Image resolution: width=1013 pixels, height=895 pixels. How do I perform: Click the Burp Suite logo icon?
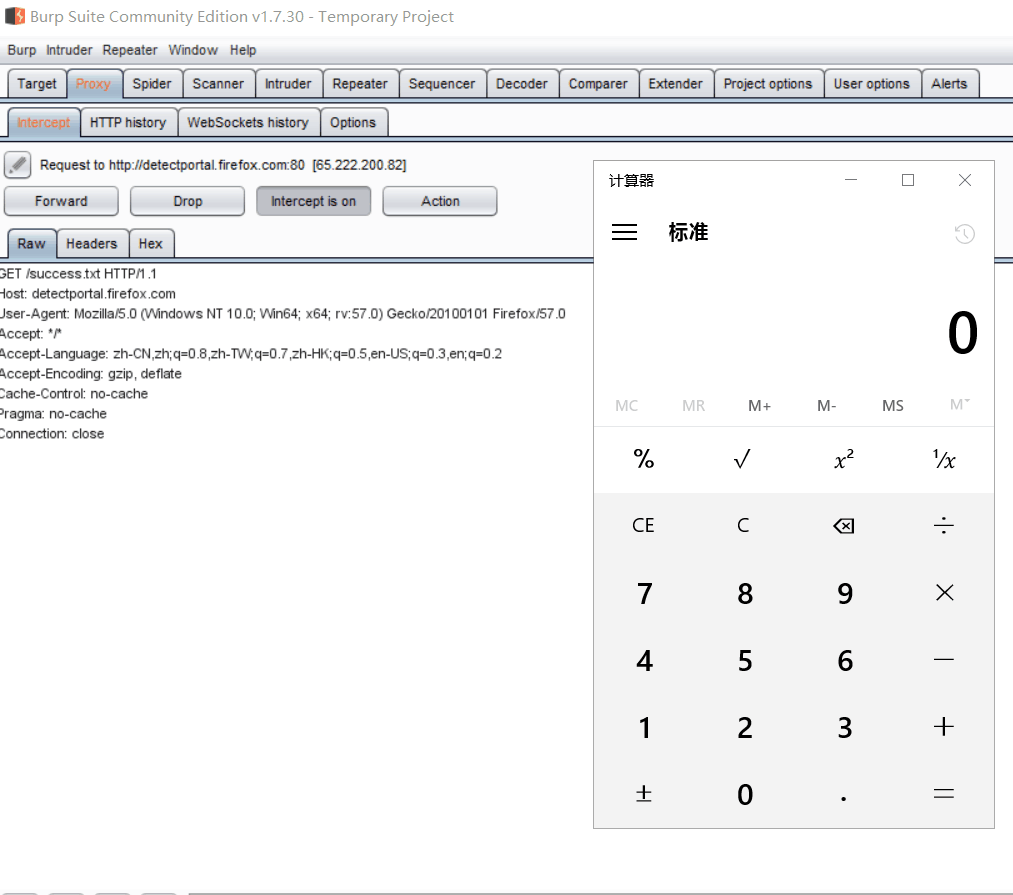point(14,16)
